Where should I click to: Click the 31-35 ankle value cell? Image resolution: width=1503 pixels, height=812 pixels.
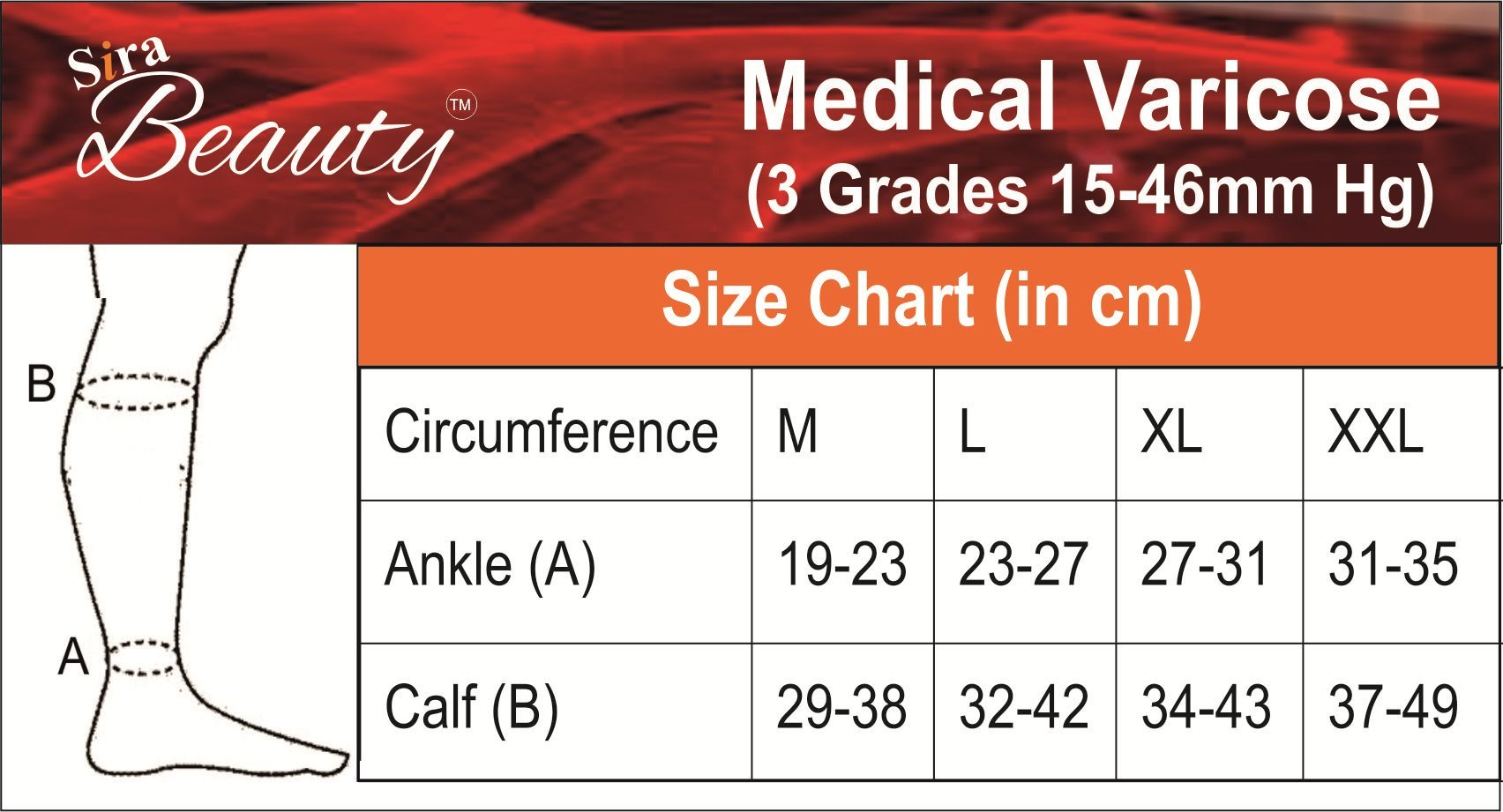[x=1402, y=571]
